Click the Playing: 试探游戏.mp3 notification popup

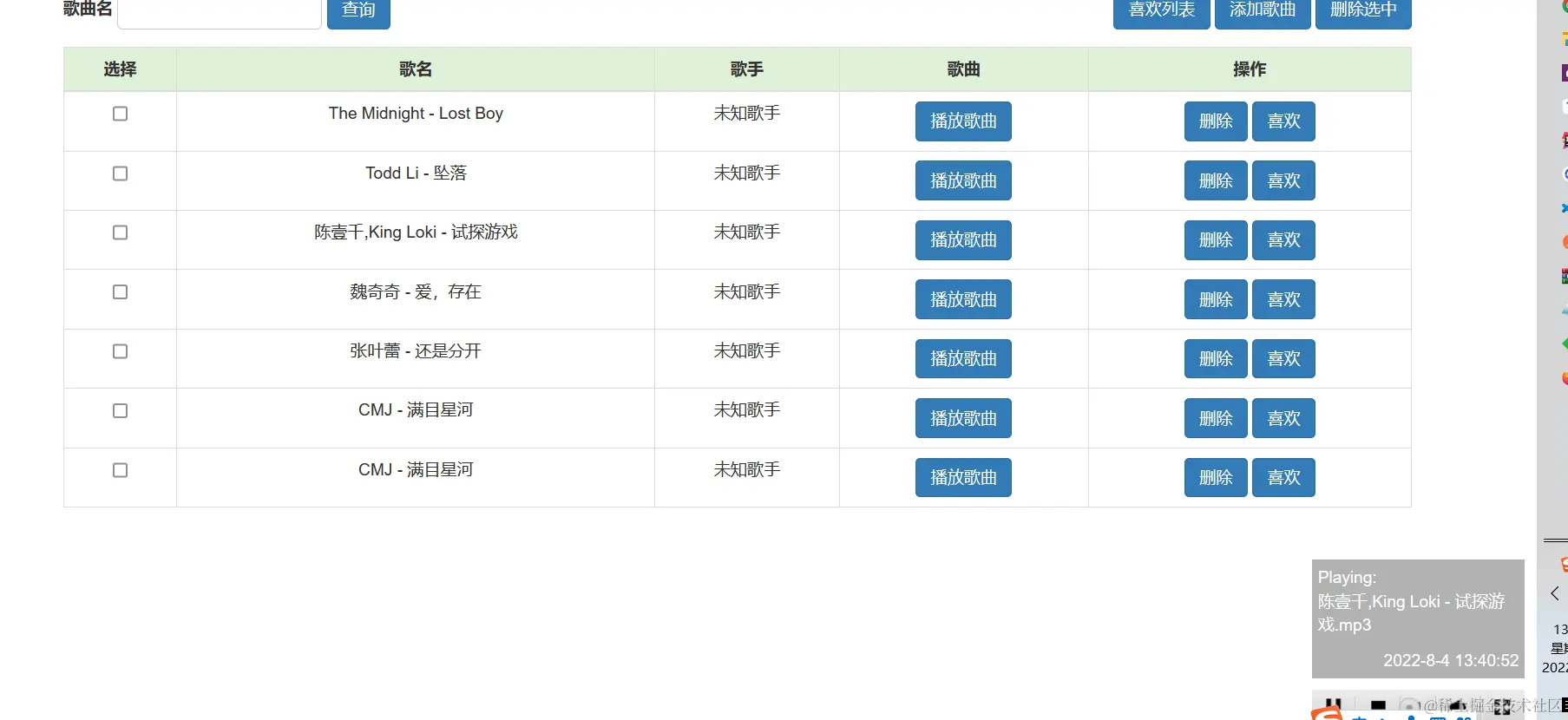[x=1418, y=619]
